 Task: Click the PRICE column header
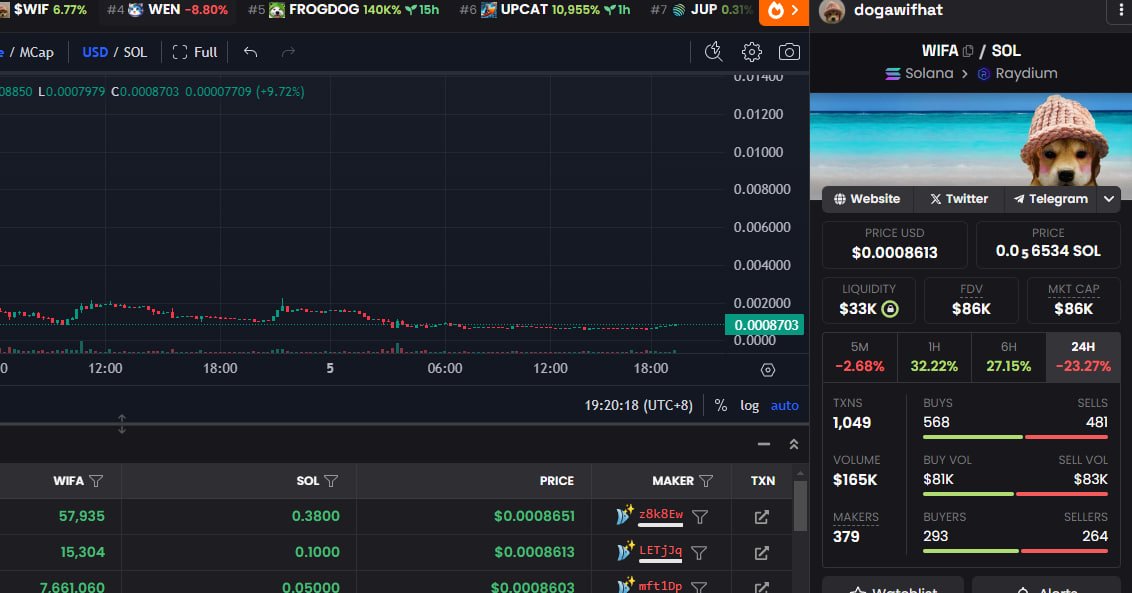557,481
